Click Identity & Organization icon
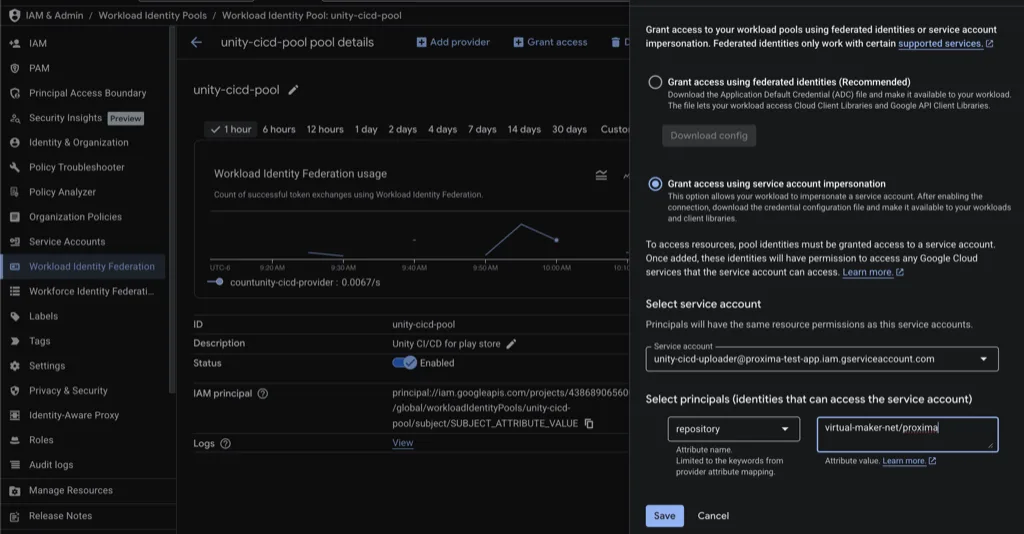Image resolution: width=1024 pixels, height=534 pixels. 14,142
